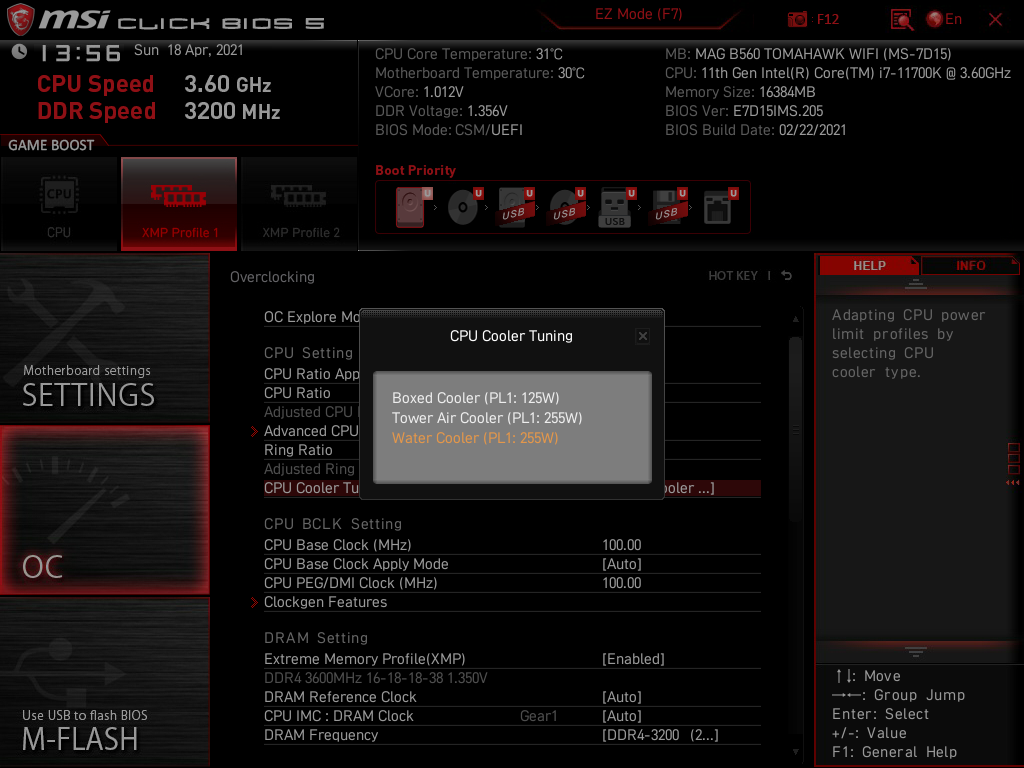
Task: Open M-FLASH USB BIOS flash panel
Action: (104, 681)
